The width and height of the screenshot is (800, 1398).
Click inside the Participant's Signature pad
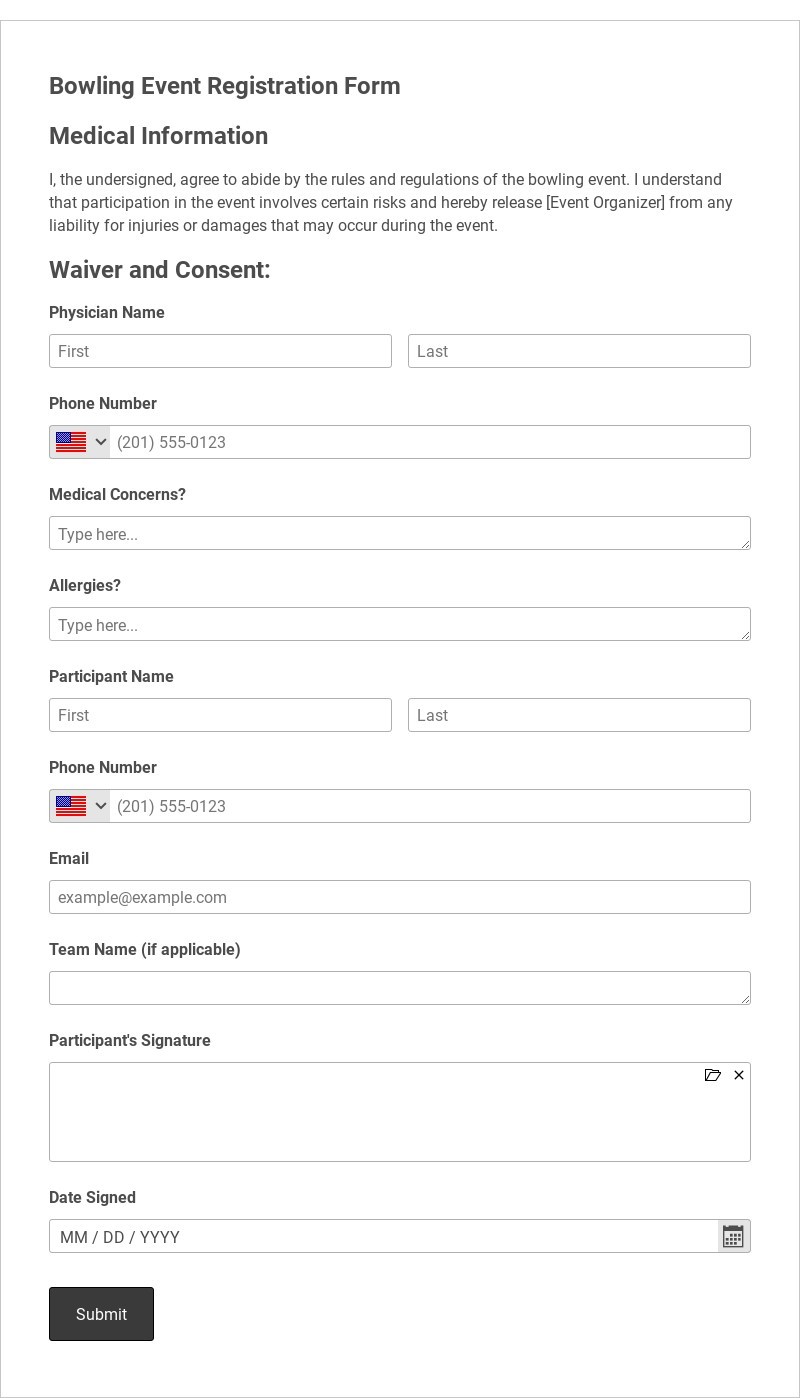pyautogui.click(x=400, y=1112)
